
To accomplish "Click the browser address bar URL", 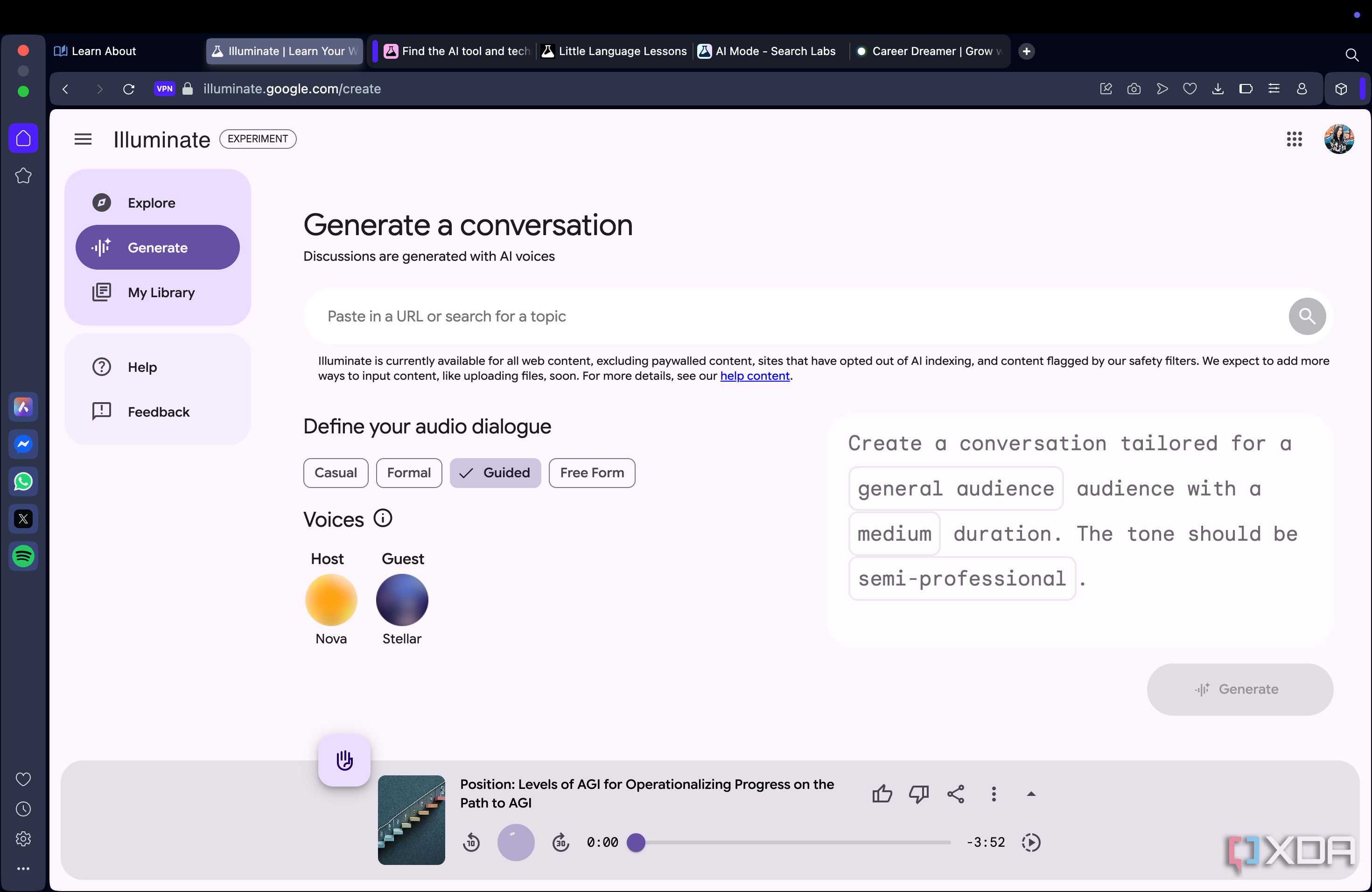I will click(292, 89).
